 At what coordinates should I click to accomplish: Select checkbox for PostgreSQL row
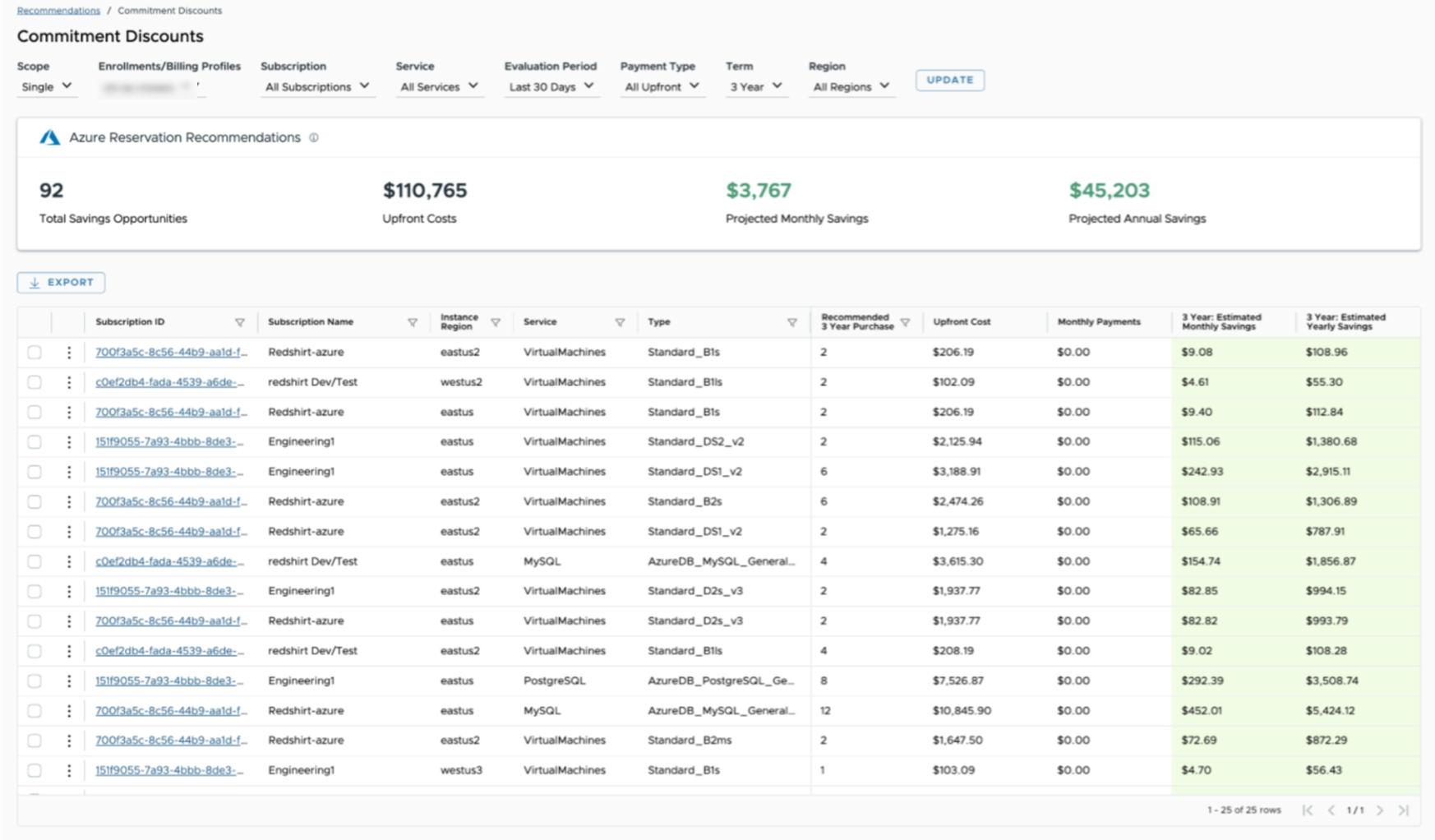click(35, 681)
